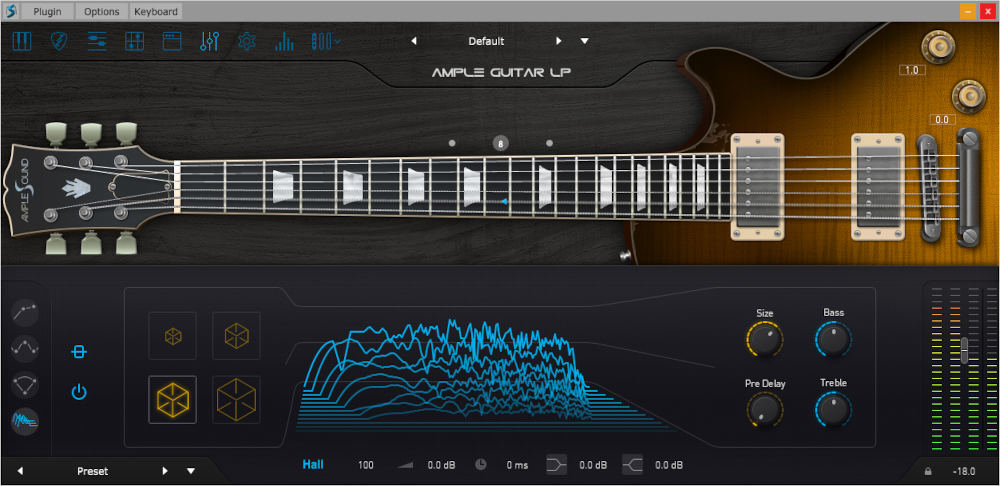Select the EQ wave effect icon
The width and height of the screenshot is (1000, 486).
point(26,348)
